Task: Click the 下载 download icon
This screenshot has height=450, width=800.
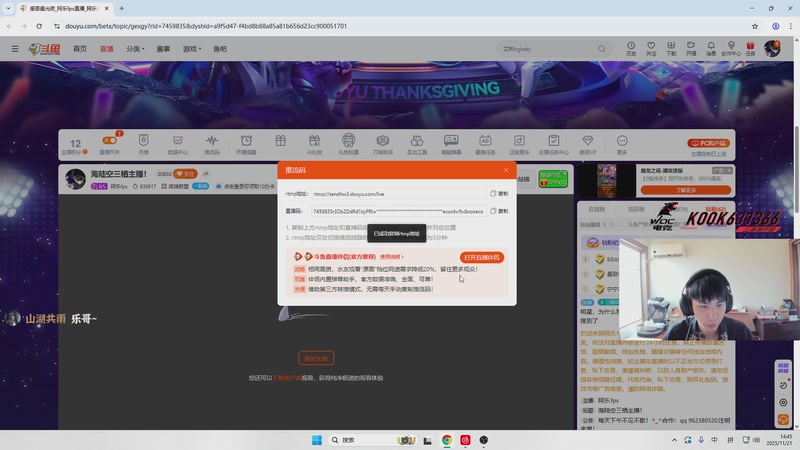Action: tap(671, 48)
